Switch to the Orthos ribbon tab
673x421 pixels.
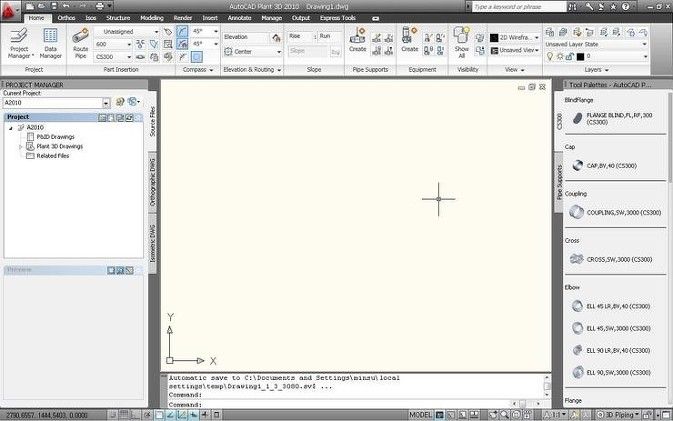click(x=66, y=18)
